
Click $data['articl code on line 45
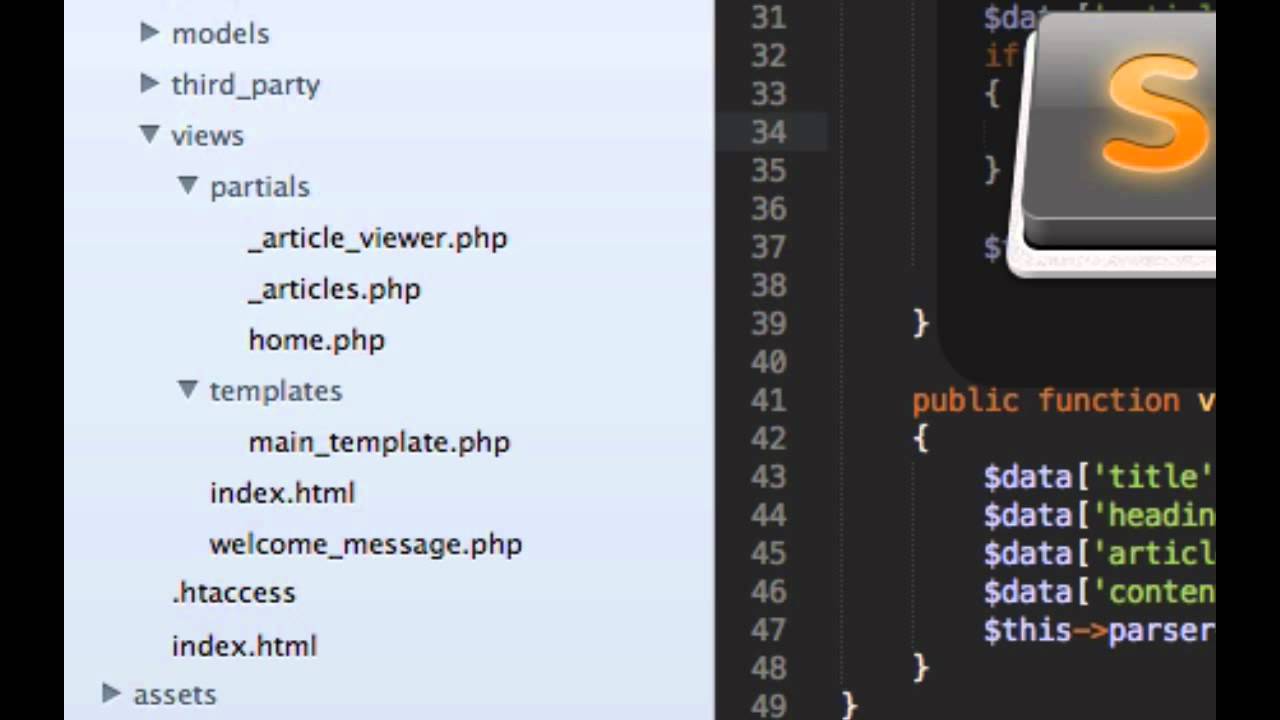tap(1099, 554)
